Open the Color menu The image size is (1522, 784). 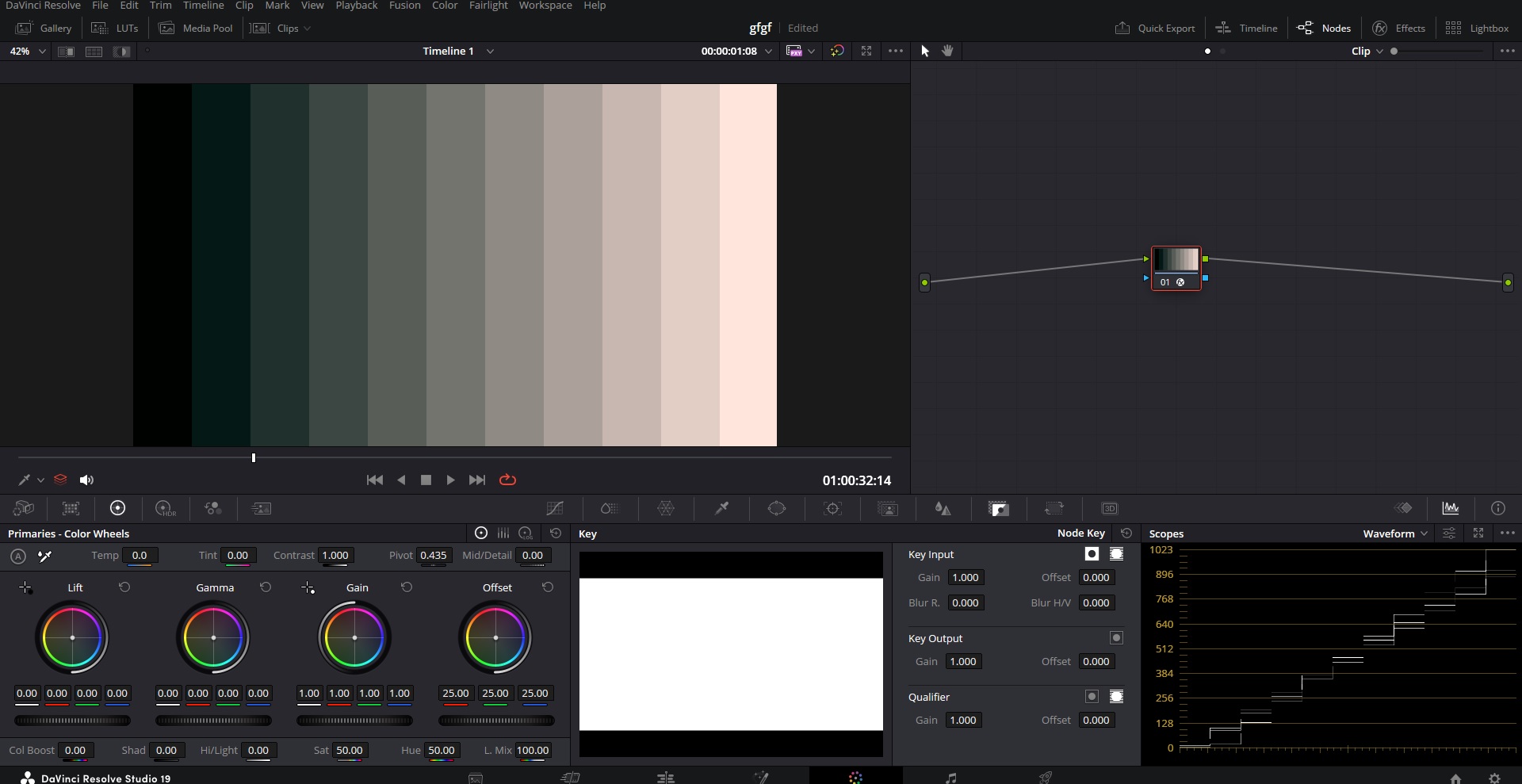[444, 6]
